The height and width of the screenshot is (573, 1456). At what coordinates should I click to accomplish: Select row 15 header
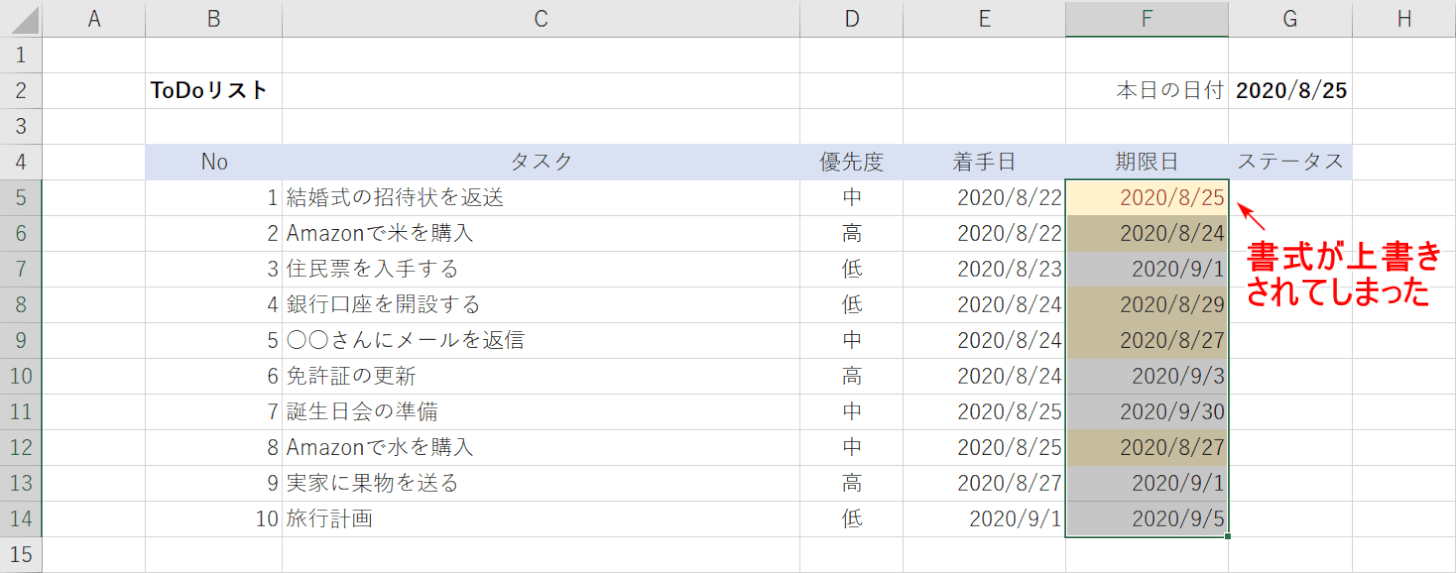21,555
